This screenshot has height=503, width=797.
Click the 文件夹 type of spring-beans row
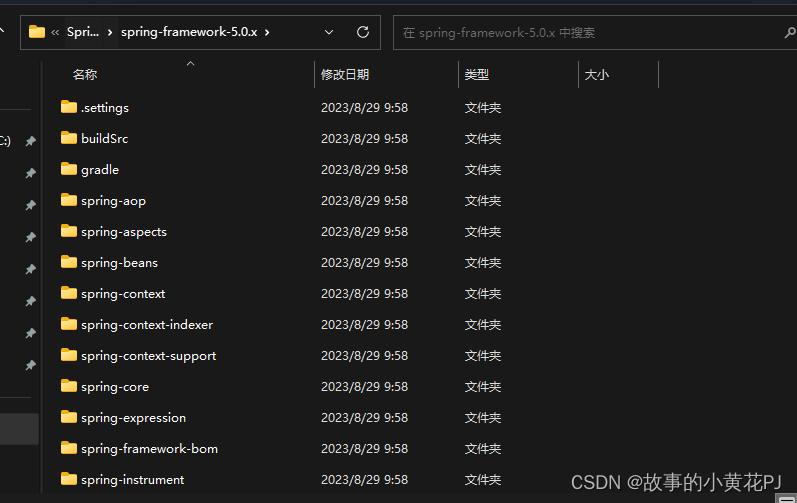(x=483, y=263)
